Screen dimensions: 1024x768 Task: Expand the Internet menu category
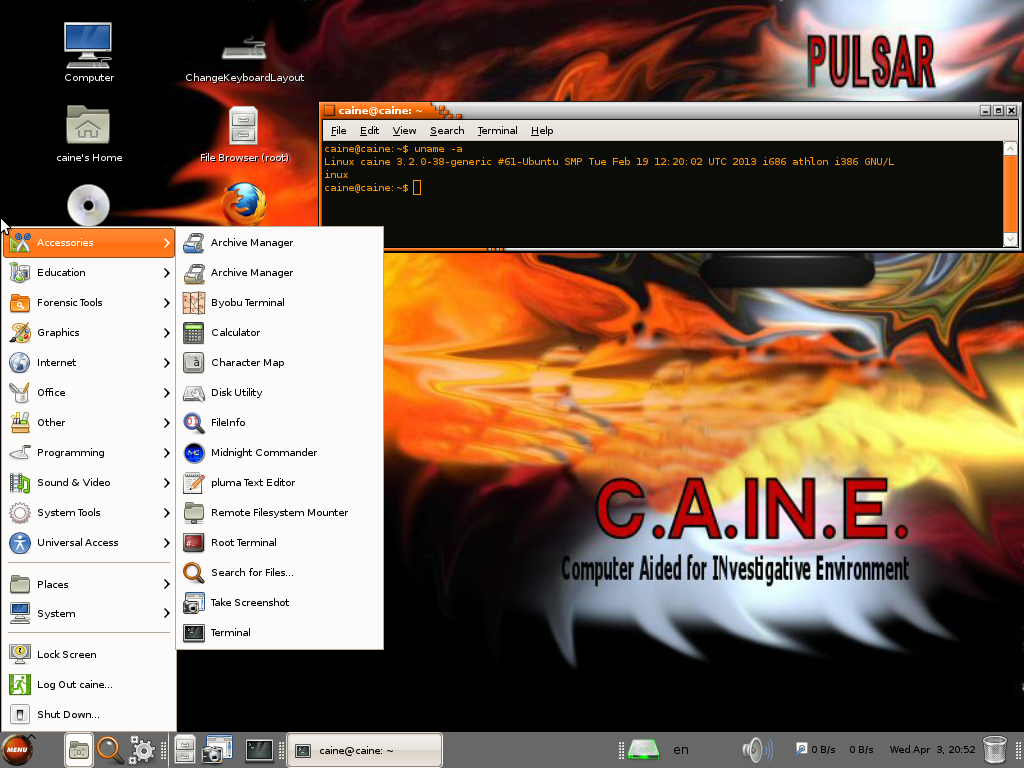click(89, 362)
